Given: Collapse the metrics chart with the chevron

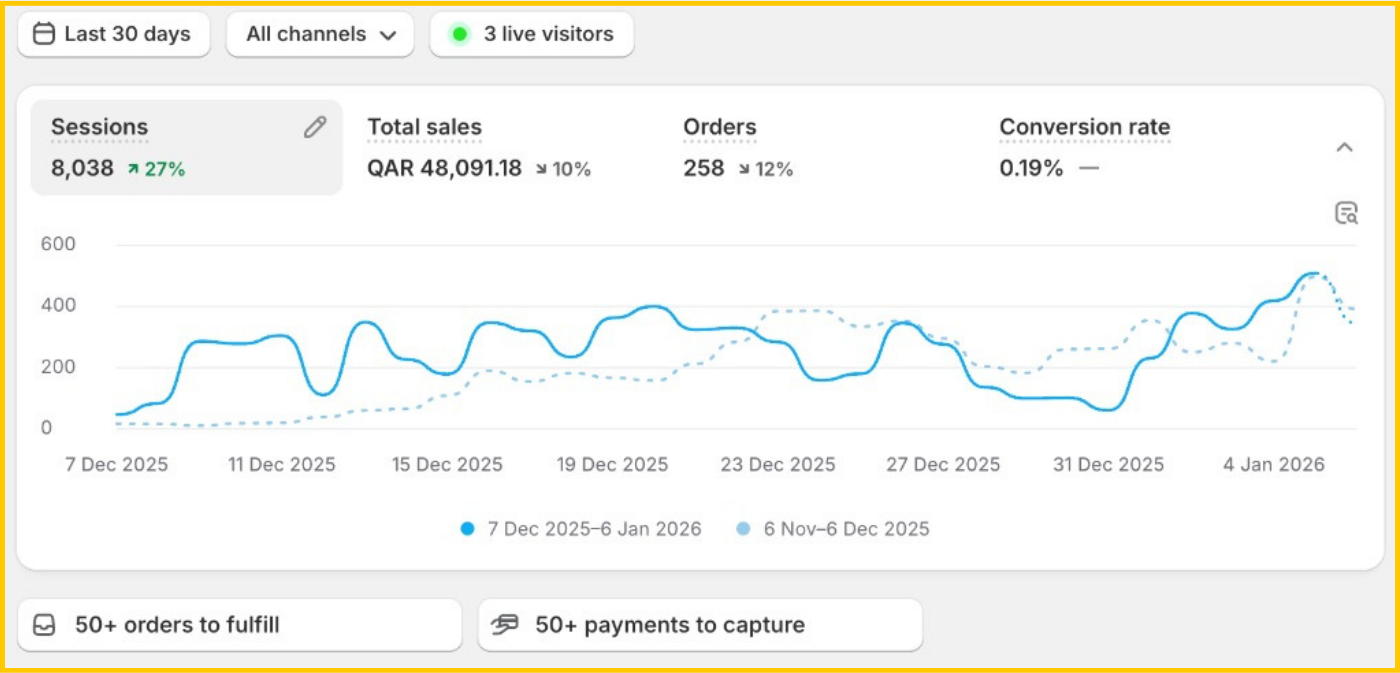Looking at the screenshot, I should (1344, 148).
